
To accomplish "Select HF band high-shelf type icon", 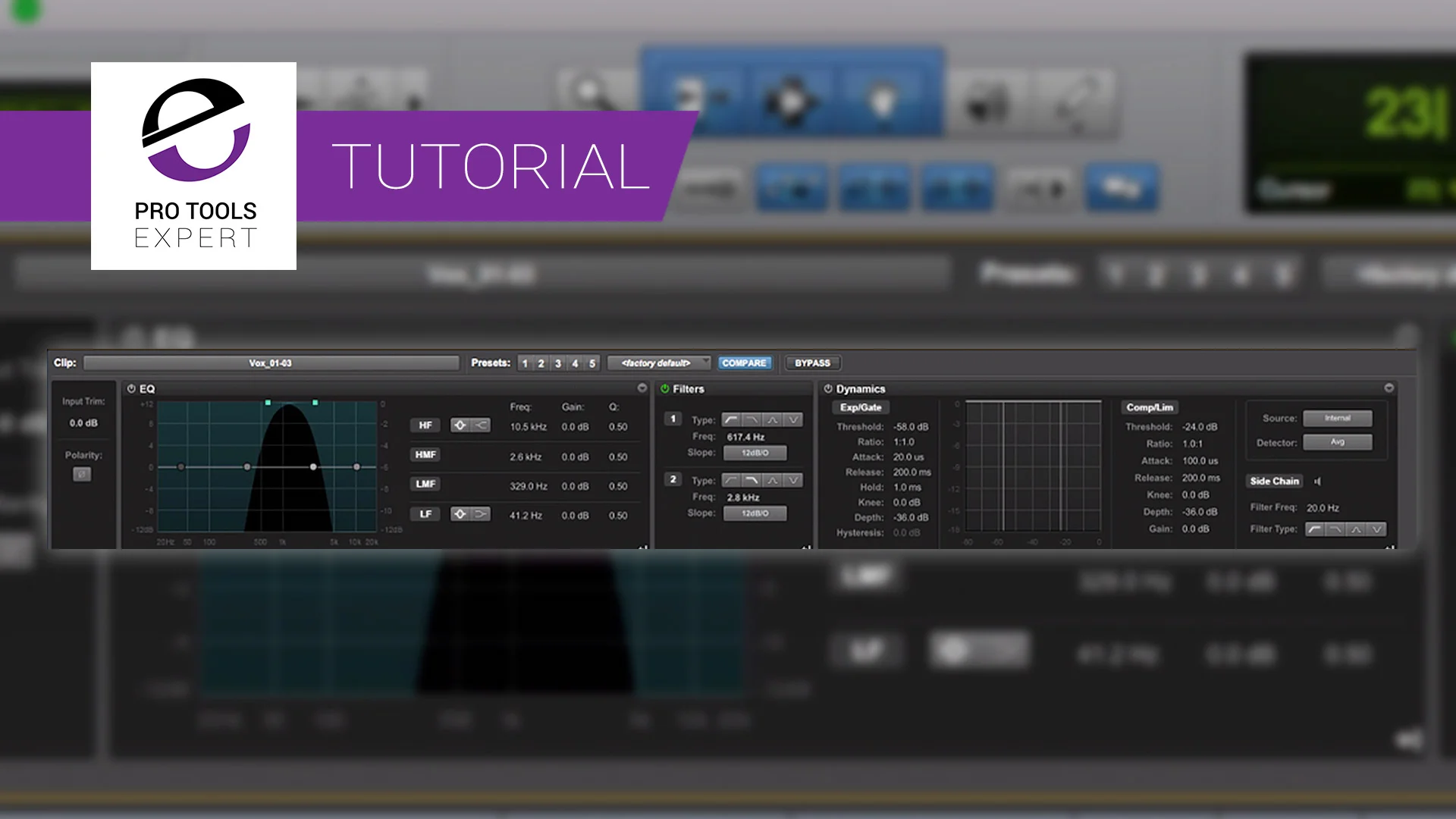I will [x=481, y=425].
